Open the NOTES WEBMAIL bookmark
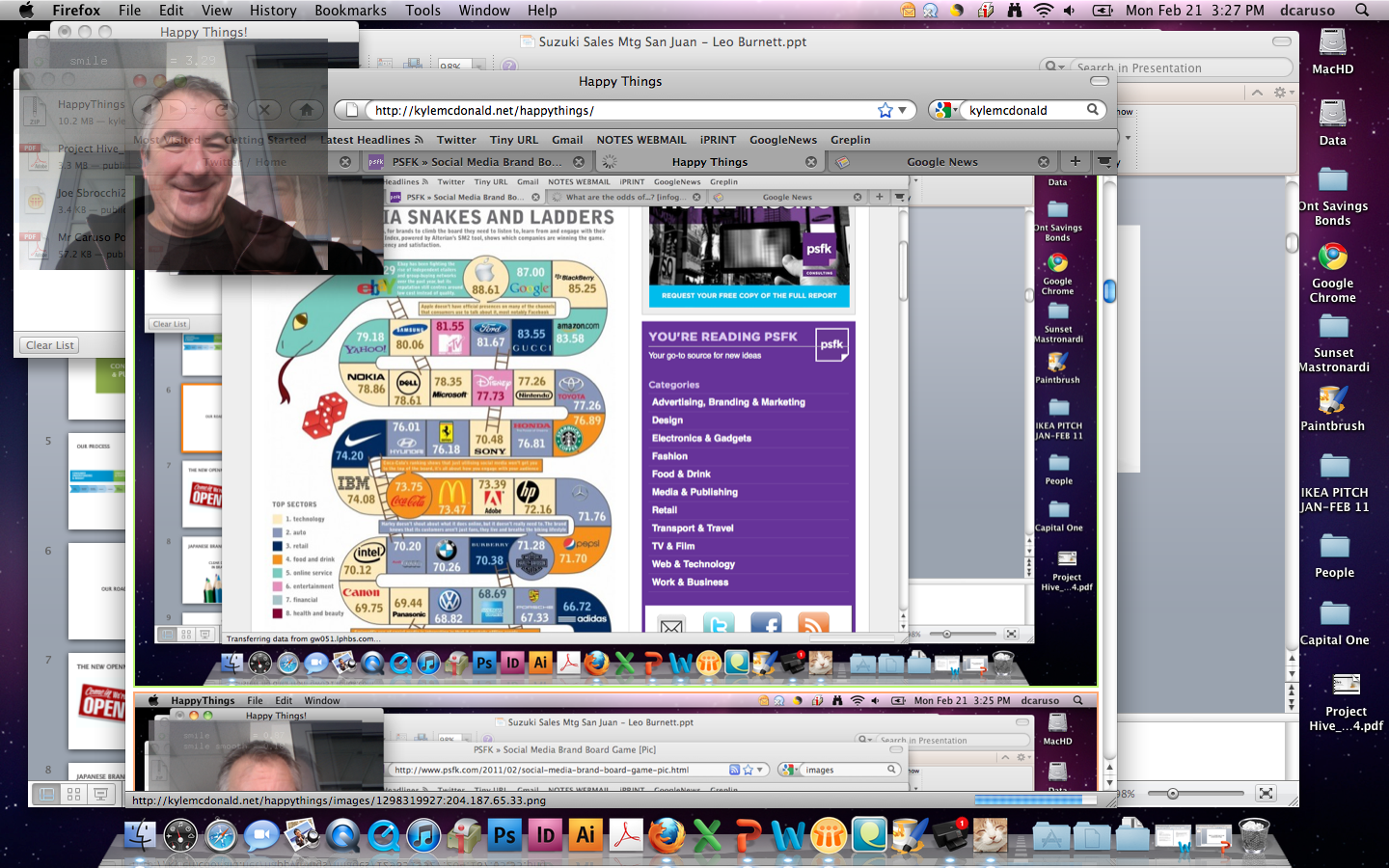This screenshot has width=1389, height=868. (x=641, y=140)
